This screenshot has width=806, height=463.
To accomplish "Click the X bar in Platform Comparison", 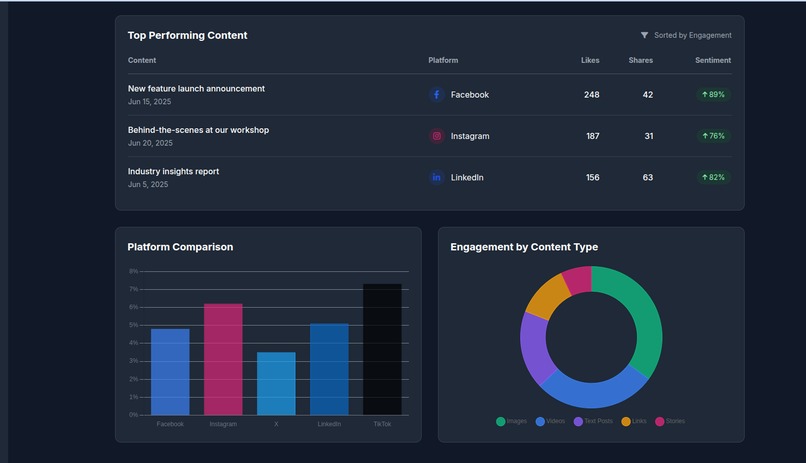I will click(x=276, y=383).
